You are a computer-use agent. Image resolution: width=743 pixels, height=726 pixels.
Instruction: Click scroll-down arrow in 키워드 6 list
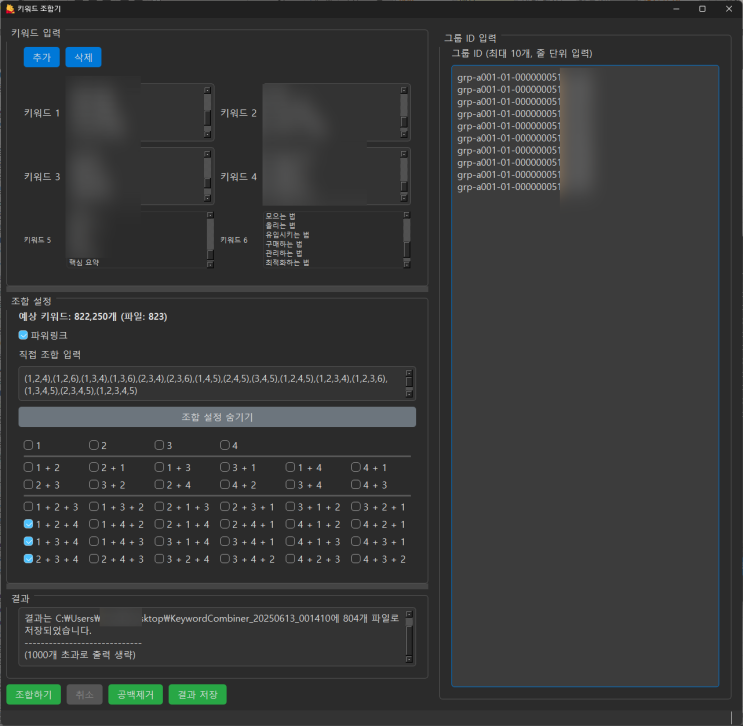(x=408, y=262)
